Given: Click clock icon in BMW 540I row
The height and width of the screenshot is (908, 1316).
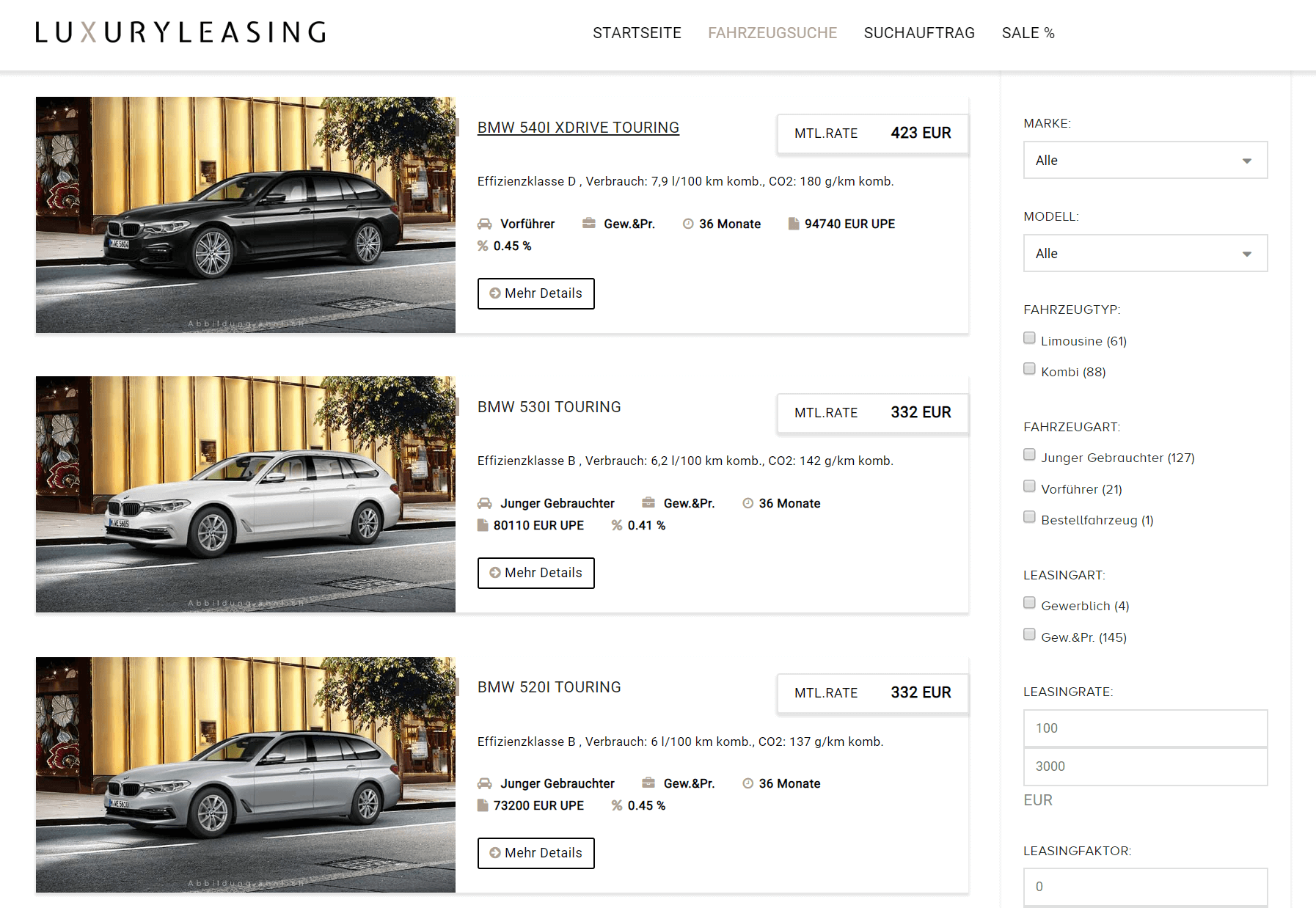Looking at the screenshot, I should [x=688, y=224].
